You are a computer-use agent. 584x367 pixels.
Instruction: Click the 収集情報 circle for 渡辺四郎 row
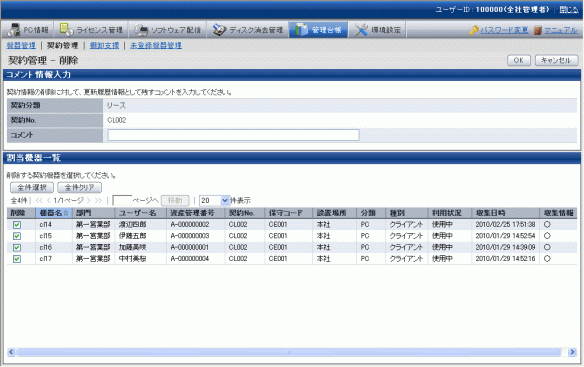pos(547,224)
